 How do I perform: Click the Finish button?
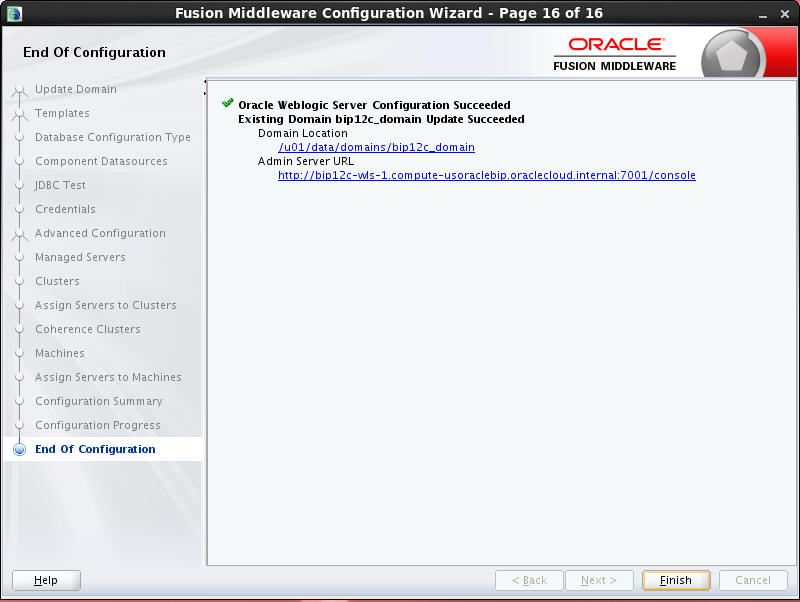(675, 580)
